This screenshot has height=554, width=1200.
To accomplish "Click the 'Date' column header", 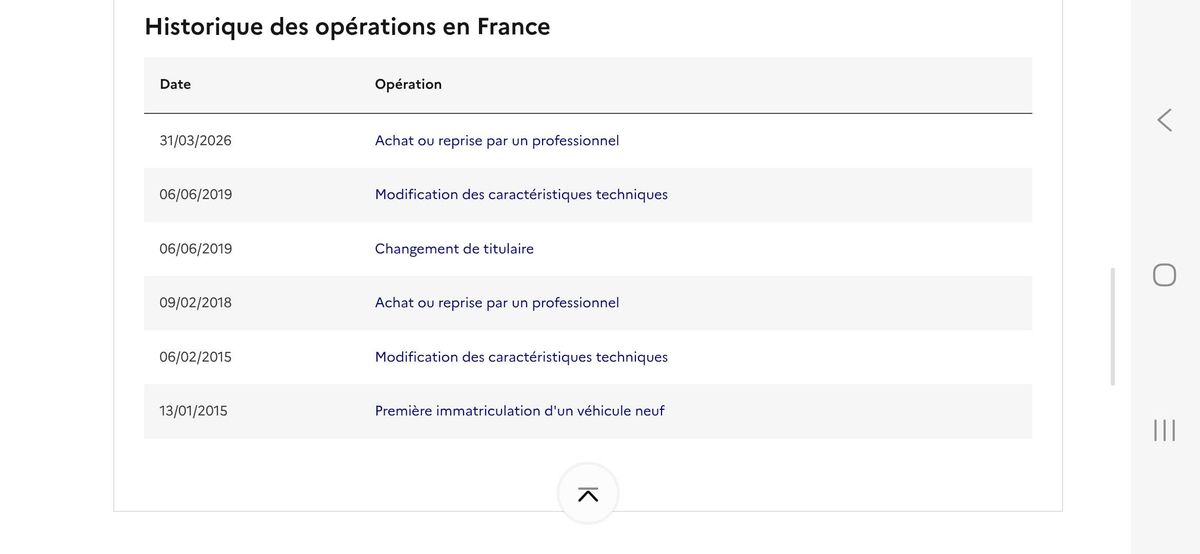I will pyautogui.click(x=175, y=84).
